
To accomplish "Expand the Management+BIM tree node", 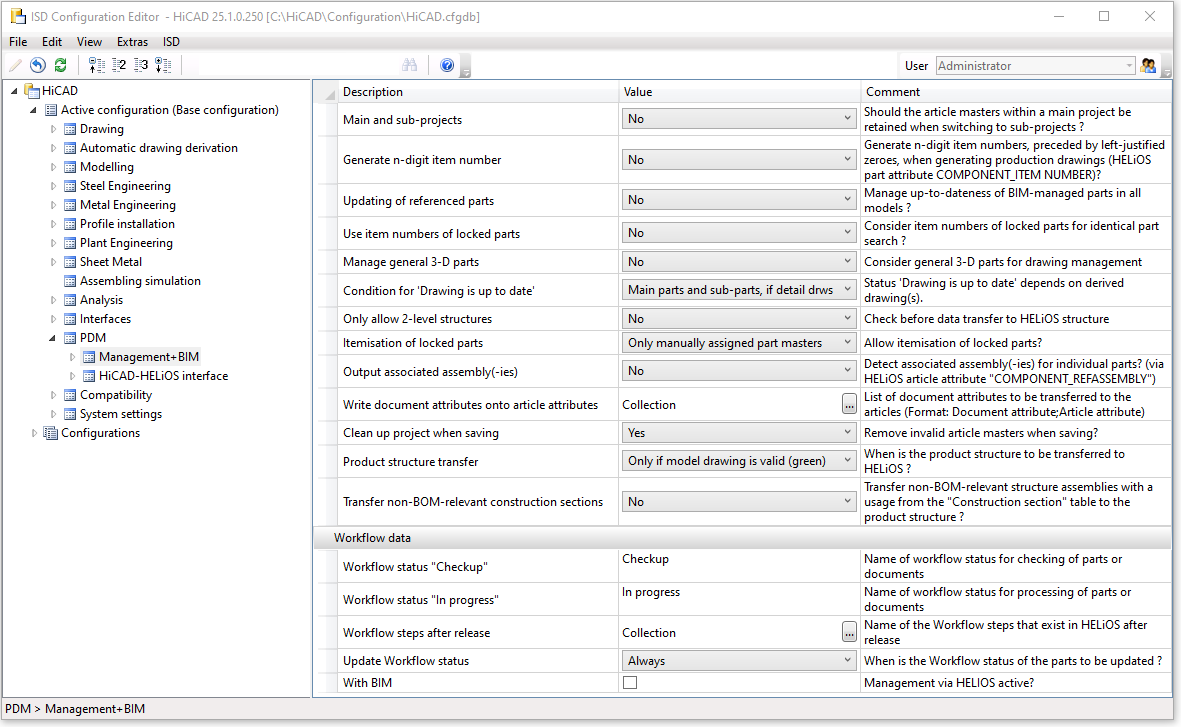I will point(72,357).
